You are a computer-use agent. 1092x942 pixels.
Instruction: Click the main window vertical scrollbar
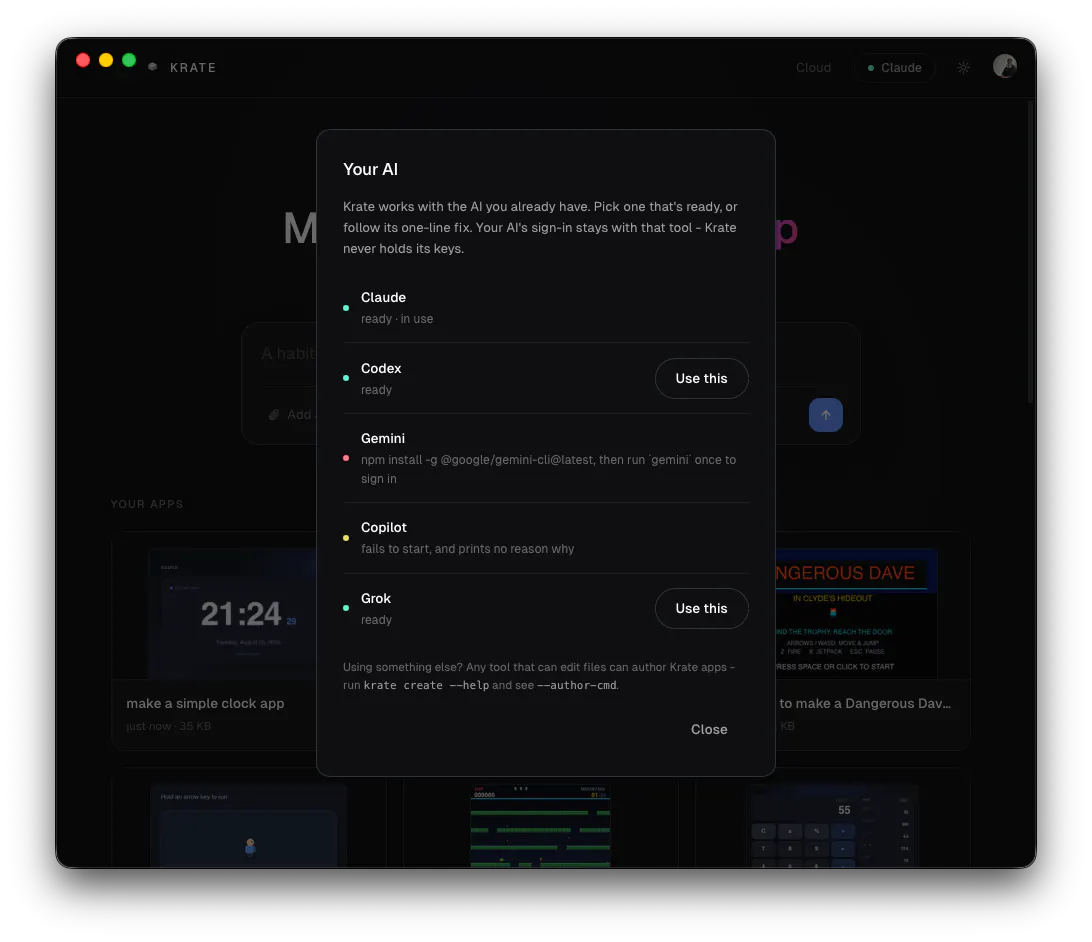[x=1031, y=252]
